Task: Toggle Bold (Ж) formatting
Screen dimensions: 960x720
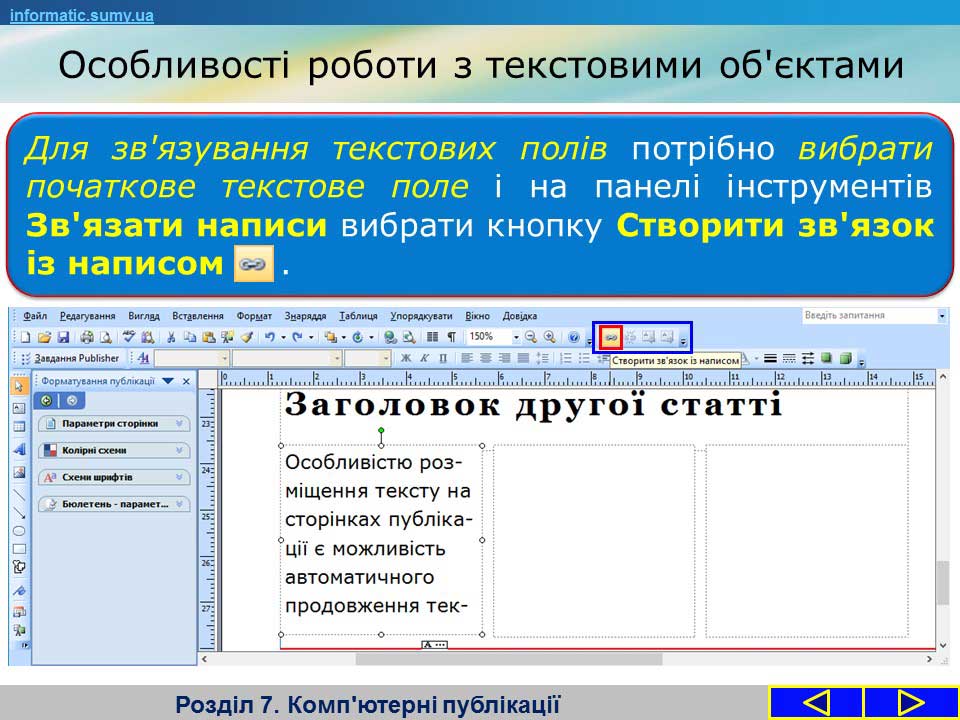Action: click(x=406, y=358)
